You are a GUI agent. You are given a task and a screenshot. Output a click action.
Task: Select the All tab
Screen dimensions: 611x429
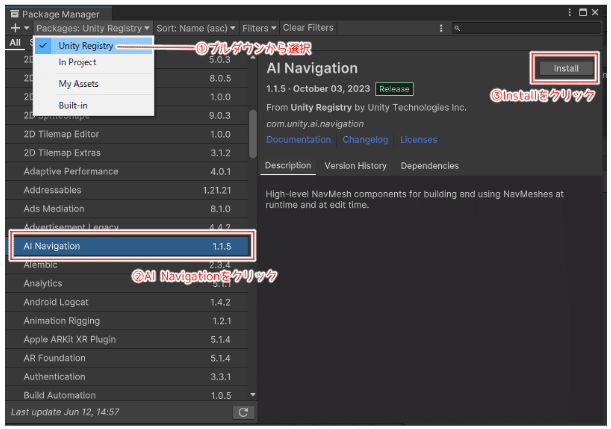(15, 42)
